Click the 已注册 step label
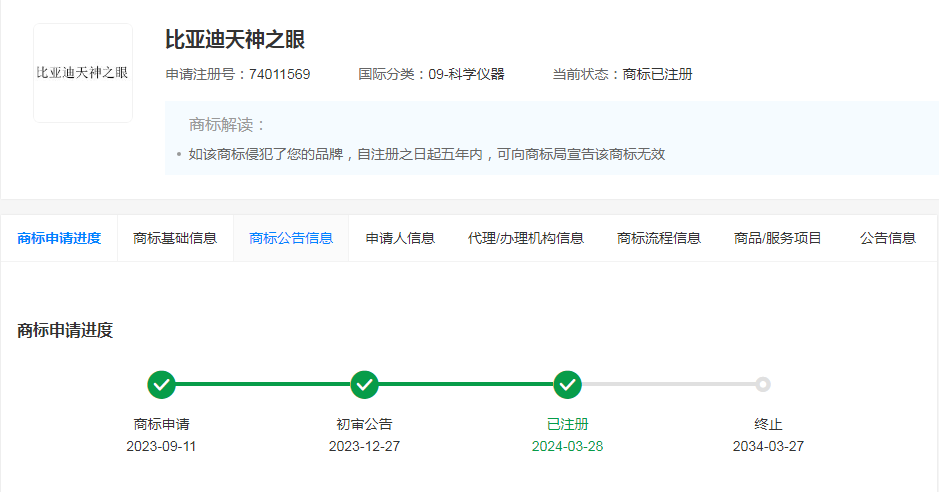This screenshot has height=492, width=939. [568, 424]
